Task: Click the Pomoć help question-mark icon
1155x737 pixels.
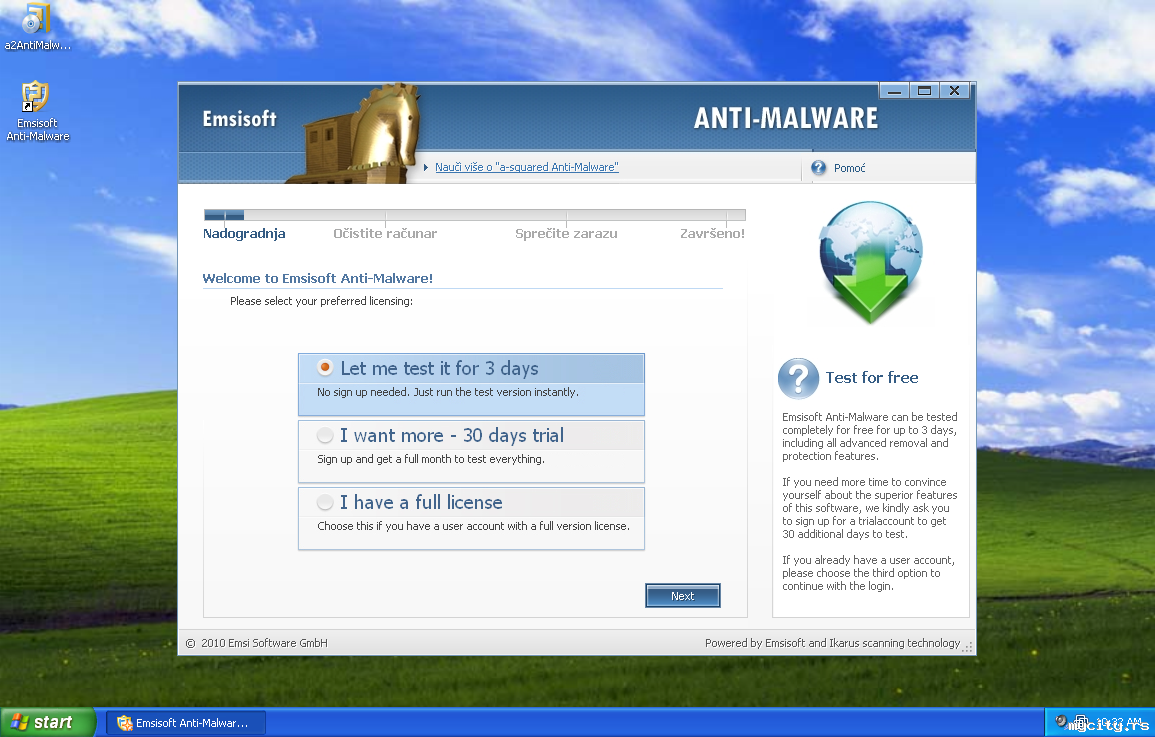Action: click(x=818, y=168)
